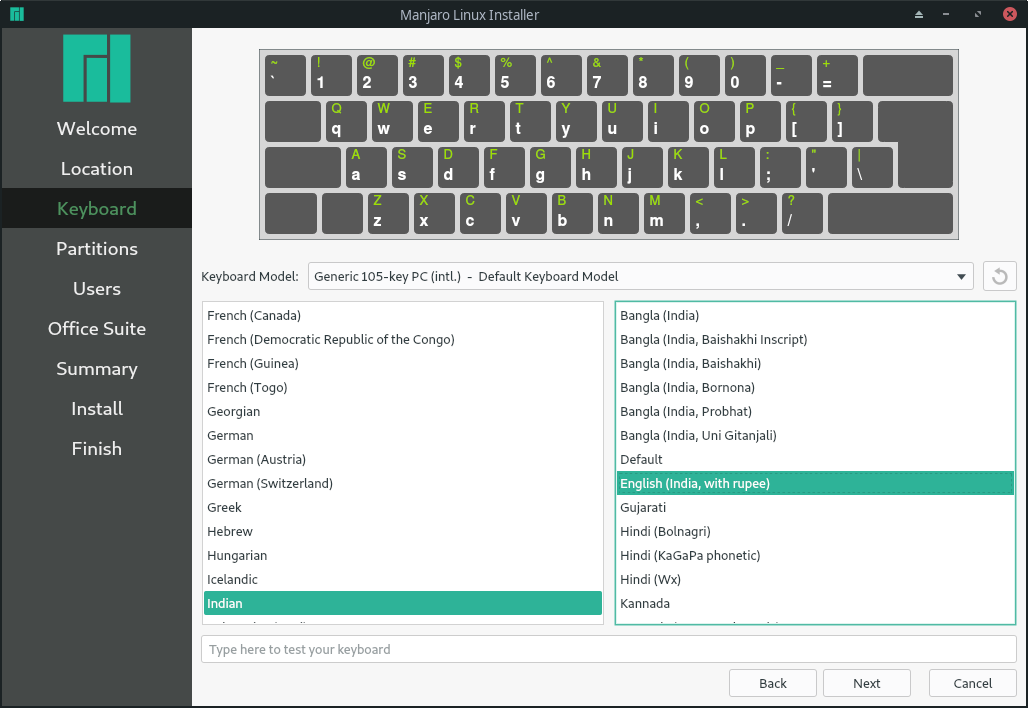
Task: Select the Keyboard step in the sidebar
Action: (96, 208)
